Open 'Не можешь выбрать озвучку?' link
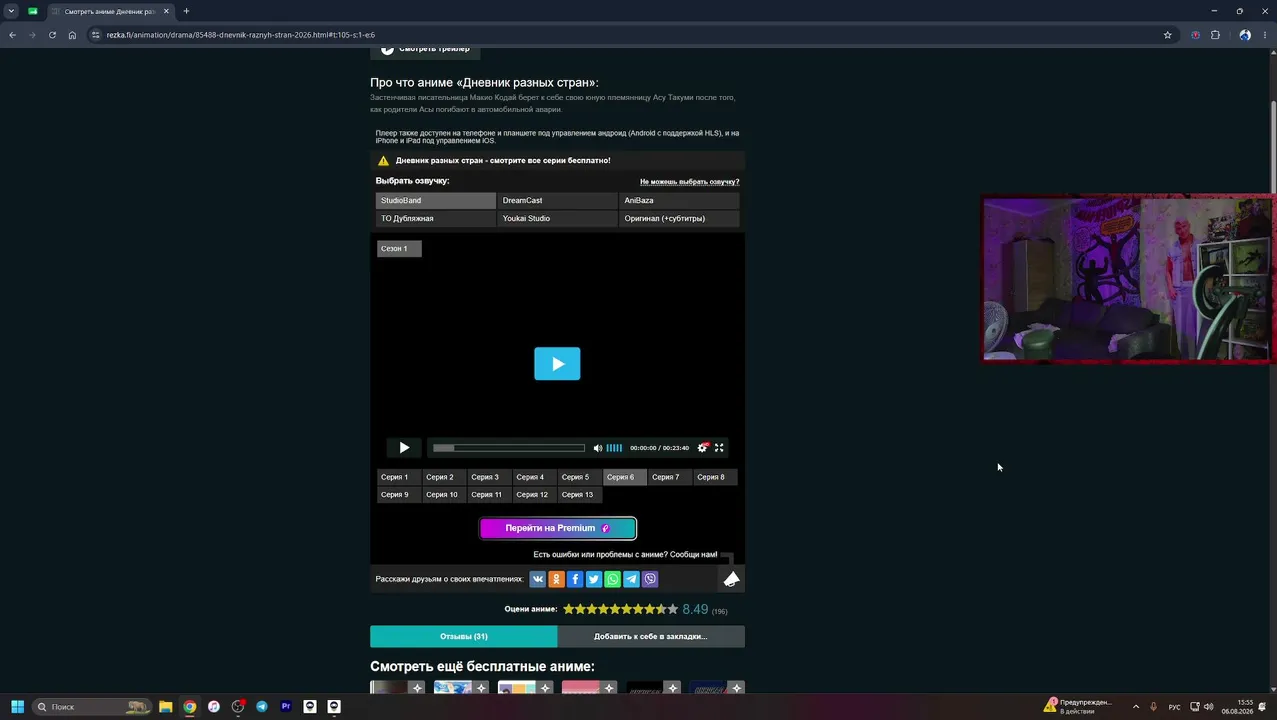The image size is (1277, 720). [x=689, y=182]
